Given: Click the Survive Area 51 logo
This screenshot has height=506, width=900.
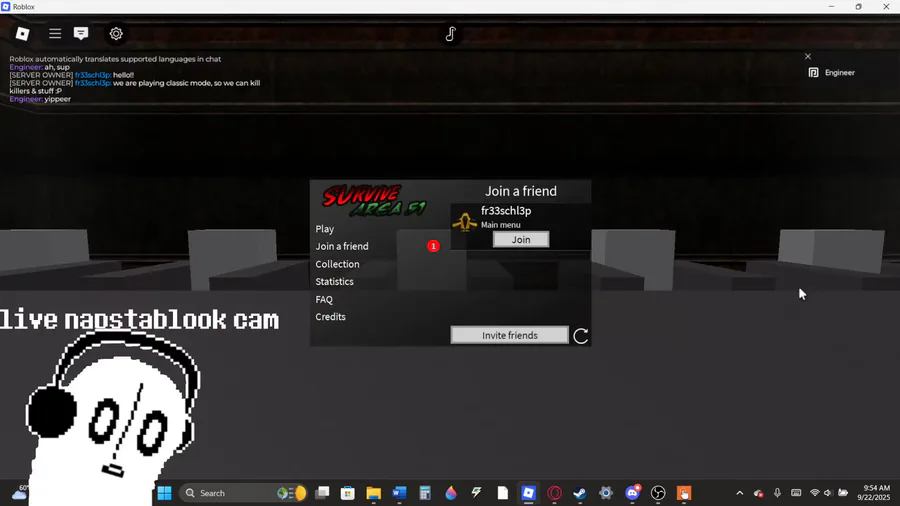Looking at the screenshot, I should pyautogui.click(x=374, y=200).
